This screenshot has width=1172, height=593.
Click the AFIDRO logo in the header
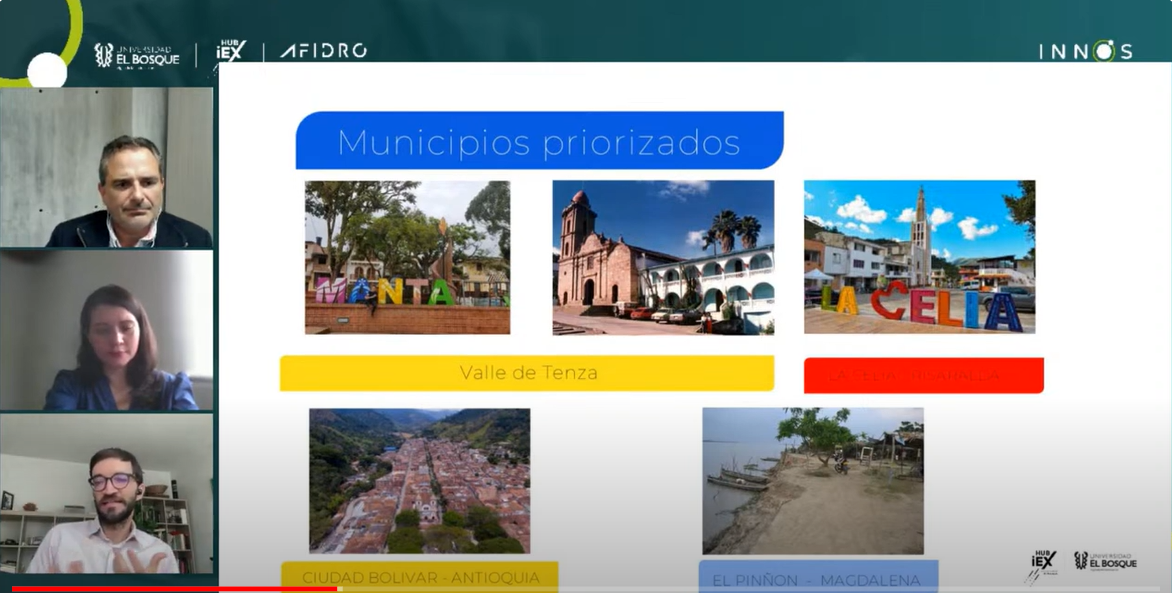point(323,51)
